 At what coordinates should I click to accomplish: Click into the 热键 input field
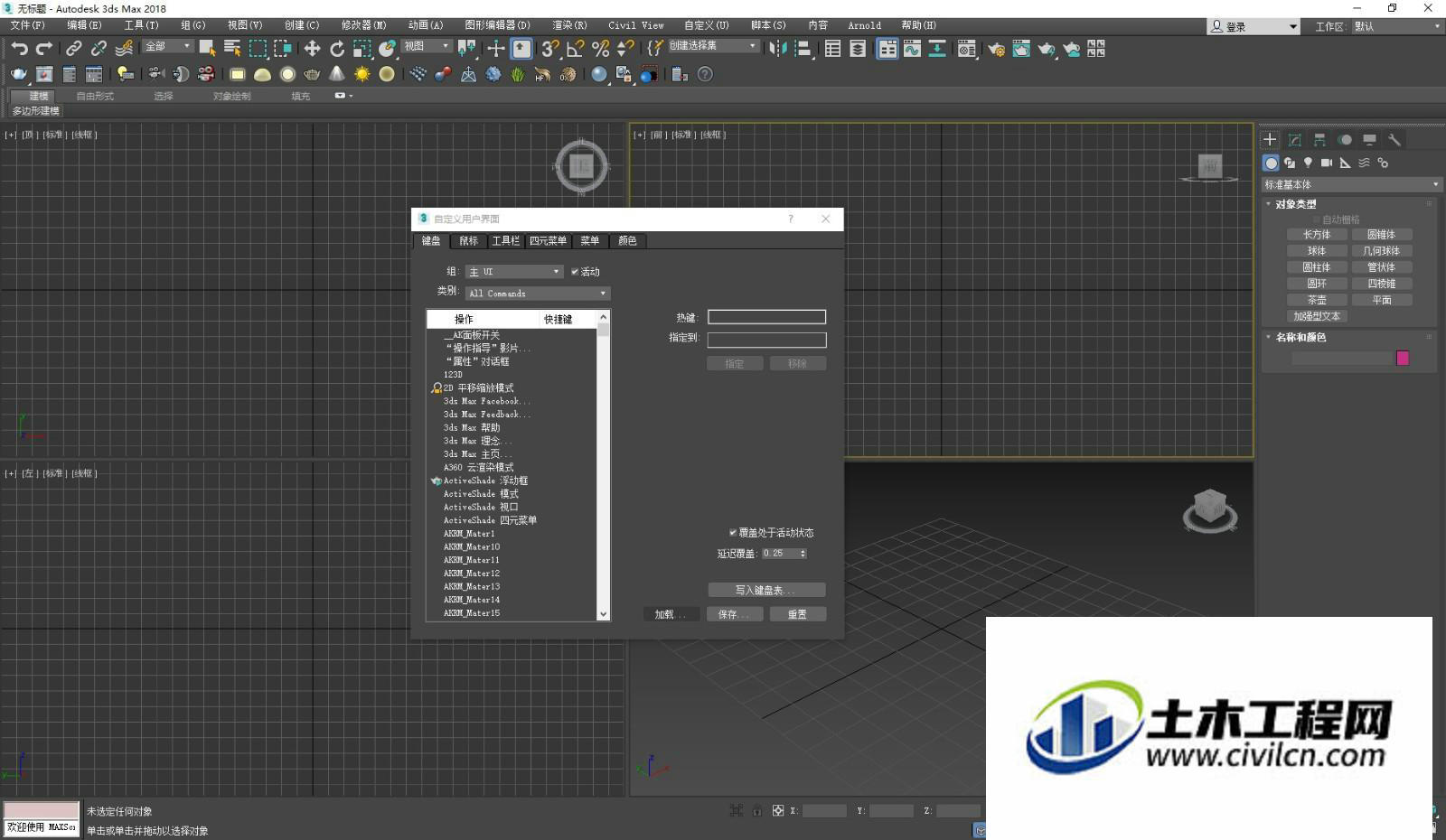[x=766, y=317]
